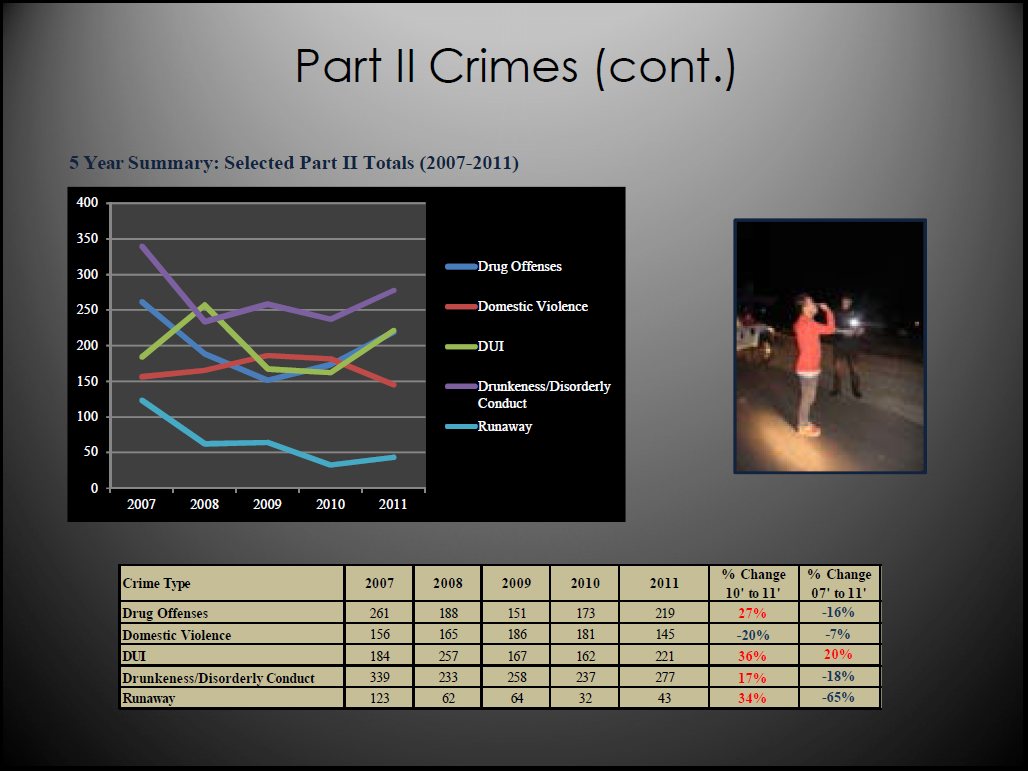
Task: Click Drug Offenses 2011 value '219'
Action: pos(664,613)
